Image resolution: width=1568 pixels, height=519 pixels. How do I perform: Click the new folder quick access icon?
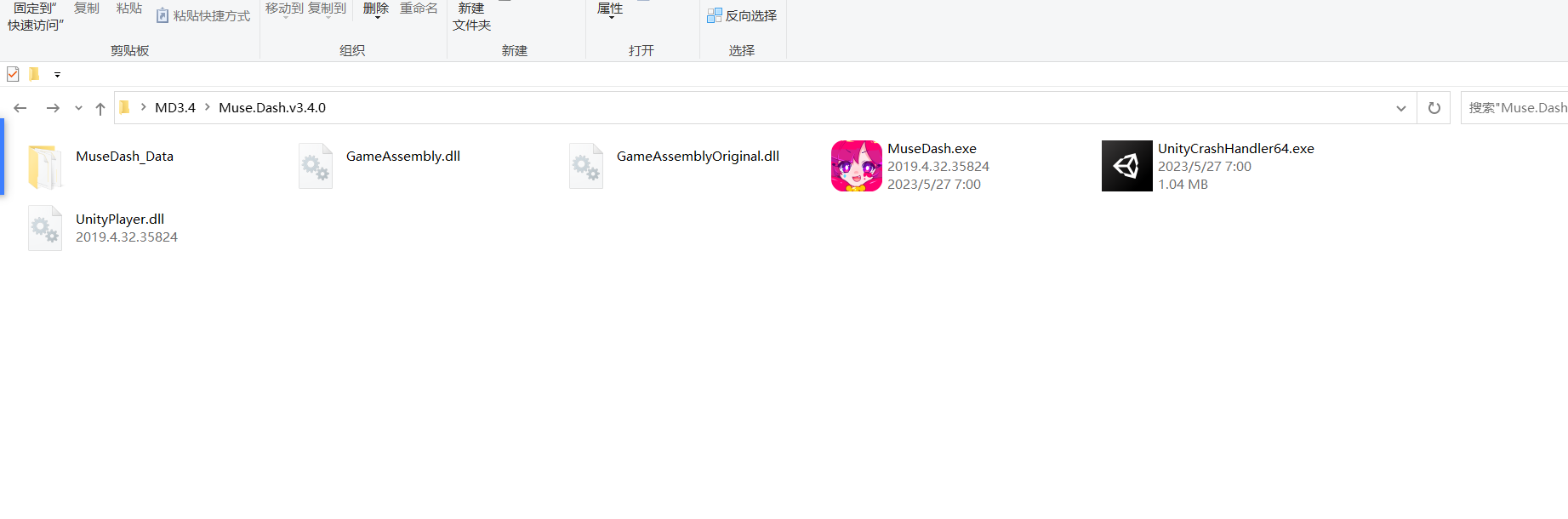34,74
